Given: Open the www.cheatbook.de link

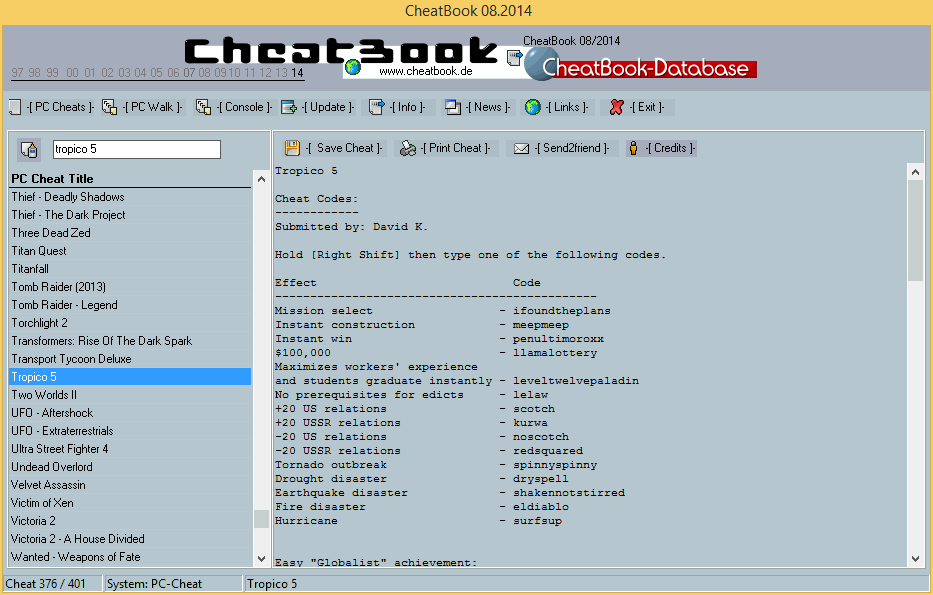Looking at the screenshot, I should (425, 71).
